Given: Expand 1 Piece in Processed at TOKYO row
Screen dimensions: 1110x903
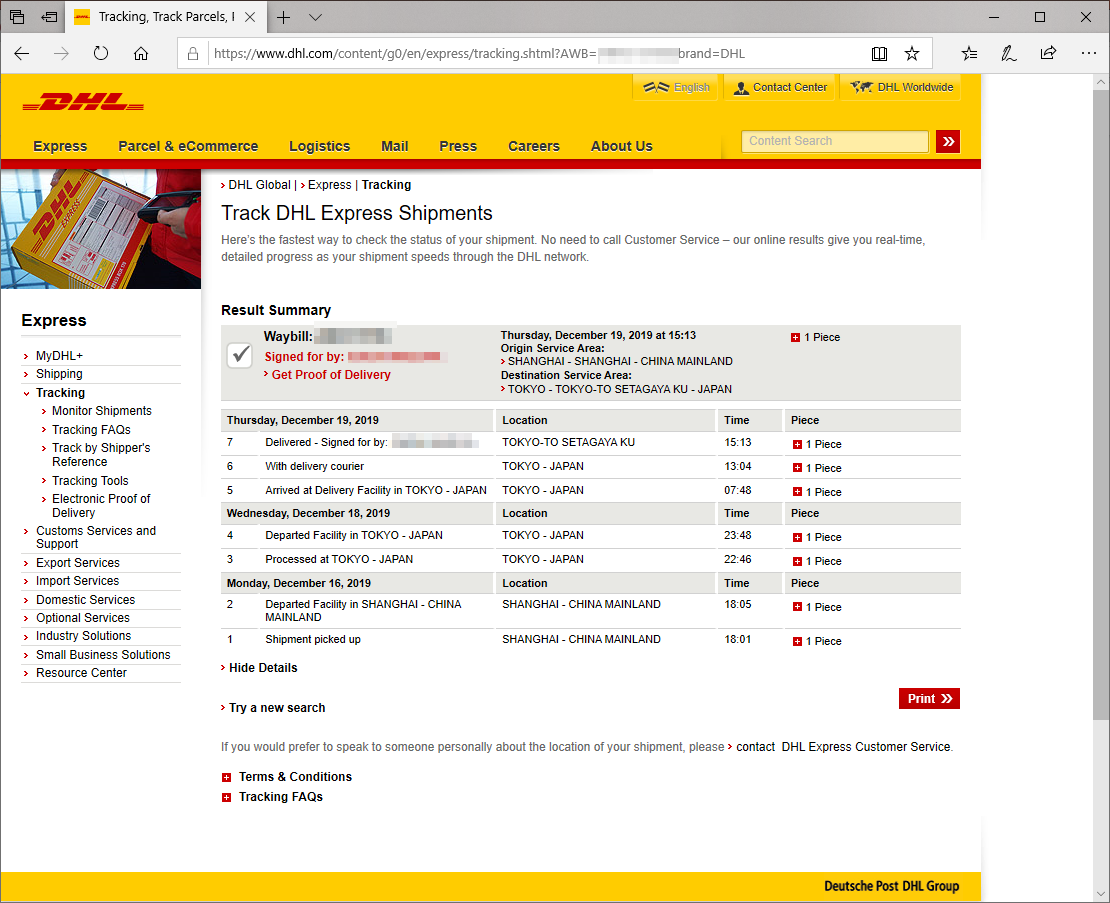Looking at the screenshot, I should [x=797, y=562].
